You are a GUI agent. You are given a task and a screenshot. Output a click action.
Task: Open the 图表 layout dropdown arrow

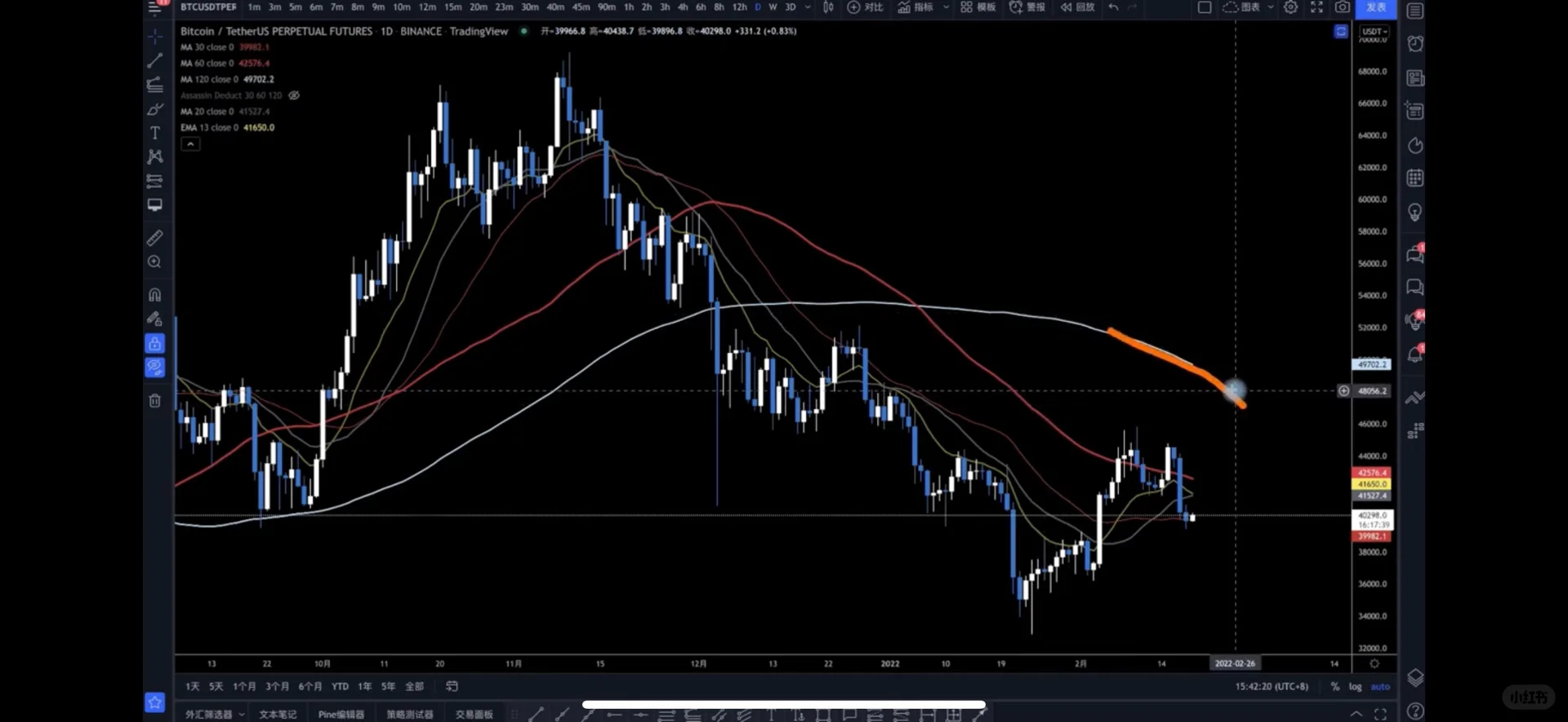pyautogui.click(x=1271, y=7)
